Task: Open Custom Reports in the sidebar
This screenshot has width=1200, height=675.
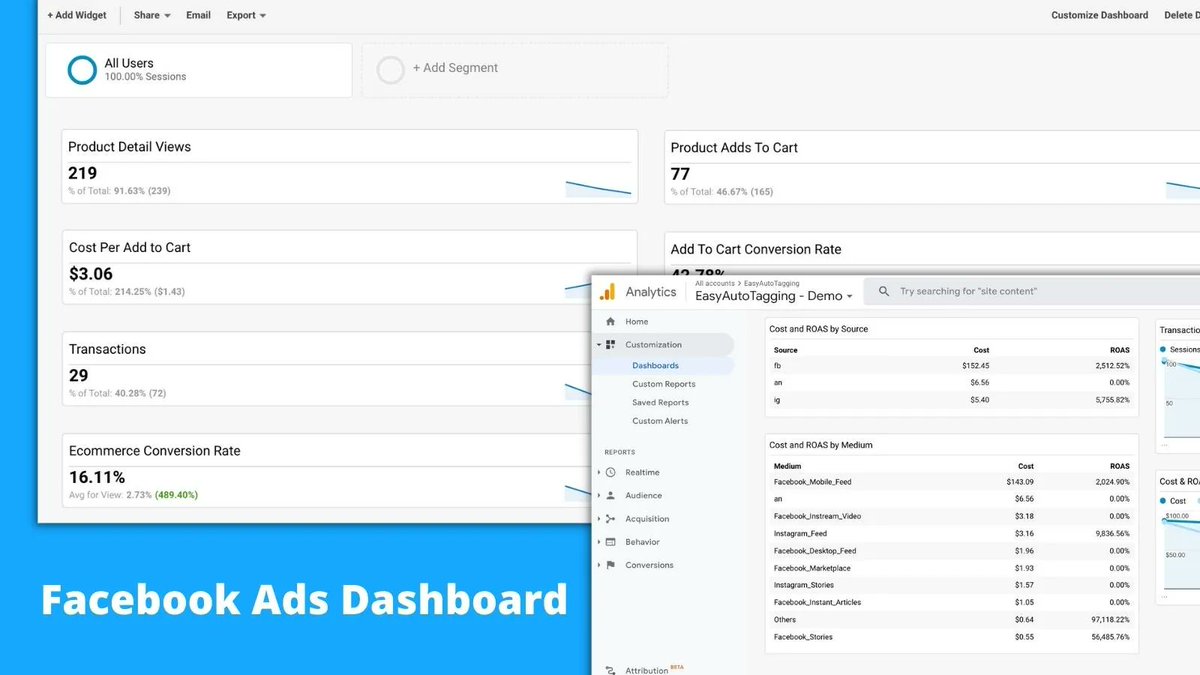Action: [x=664, y=384]
